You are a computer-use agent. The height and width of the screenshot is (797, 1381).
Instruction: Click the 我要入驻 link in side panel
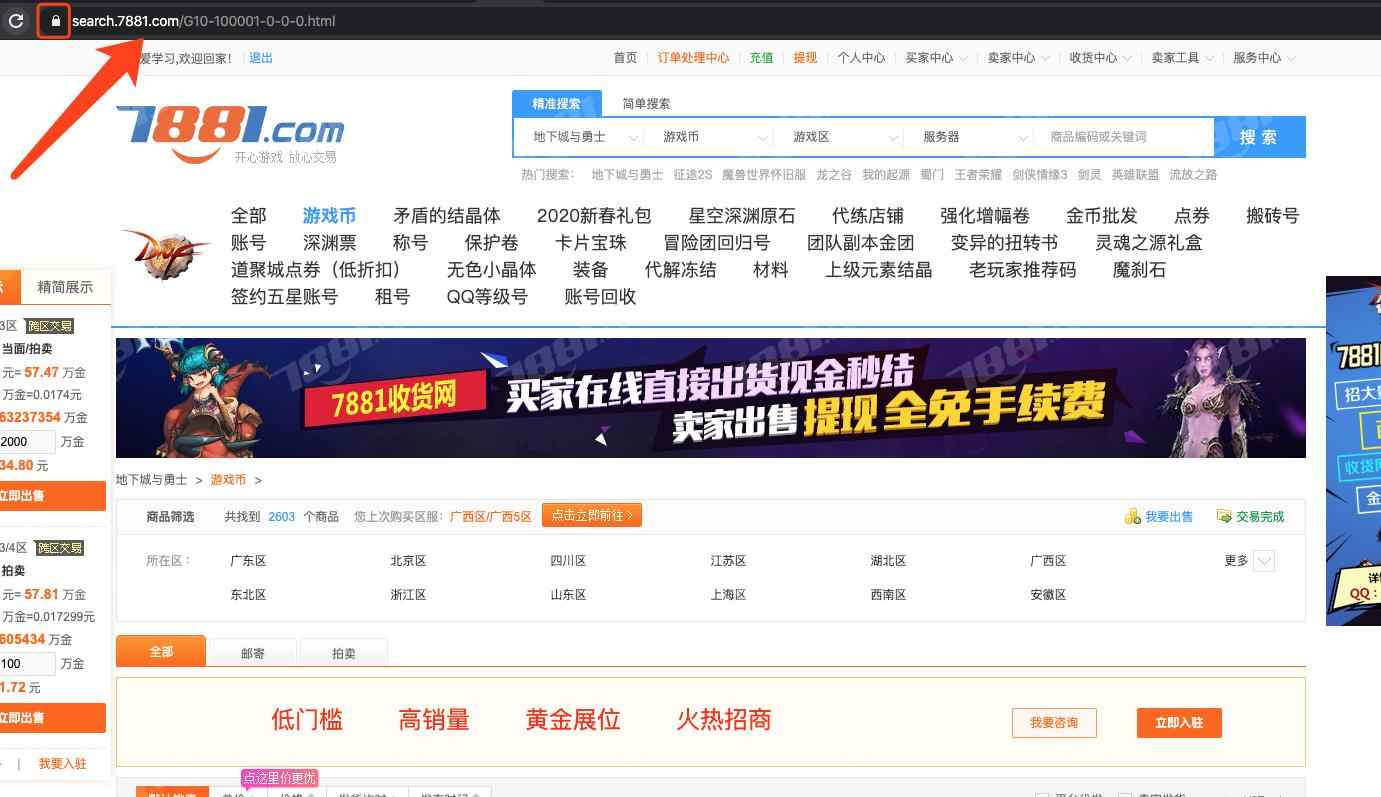pyautogui.click(x=63, y=764)
